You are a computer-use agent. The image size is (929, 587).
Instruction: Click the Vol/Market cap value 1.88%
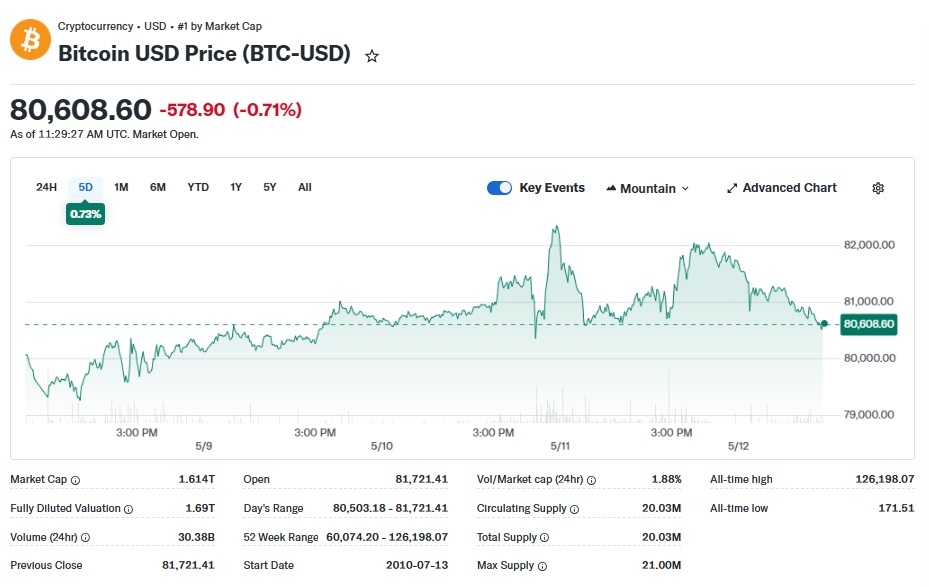pyautogui.click(x=667, y=479)
